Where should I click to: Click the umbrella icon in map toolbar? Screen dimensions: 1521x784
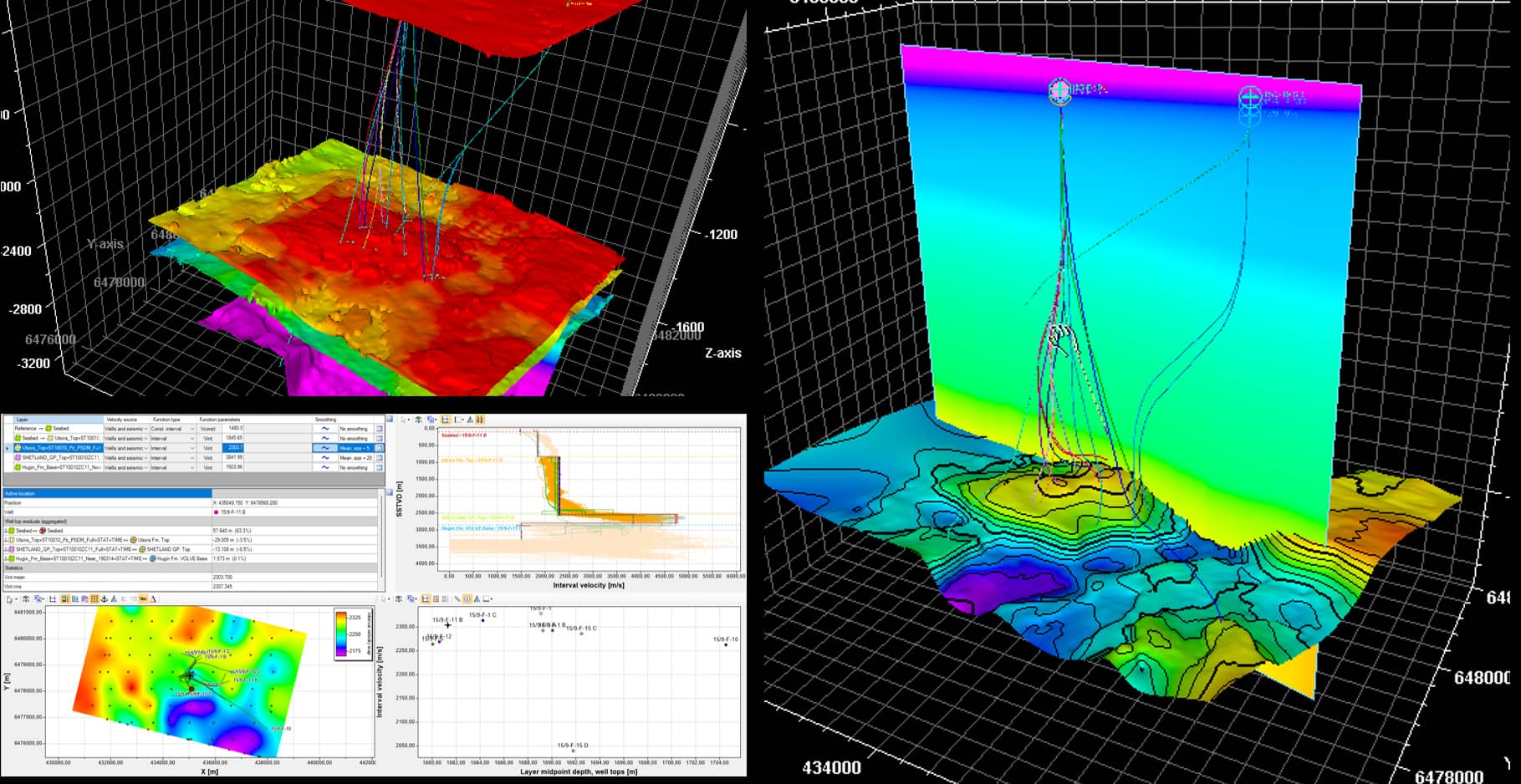click(26, 598)
